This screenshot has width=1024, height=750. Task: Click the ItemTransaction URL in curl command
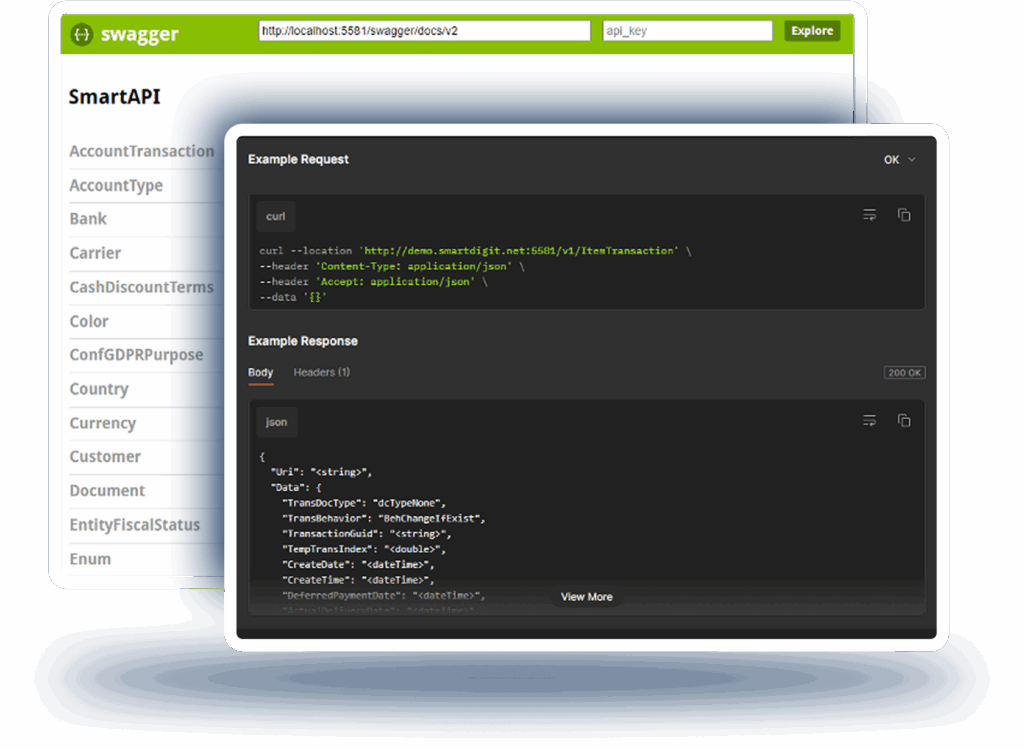click(519, 251)
